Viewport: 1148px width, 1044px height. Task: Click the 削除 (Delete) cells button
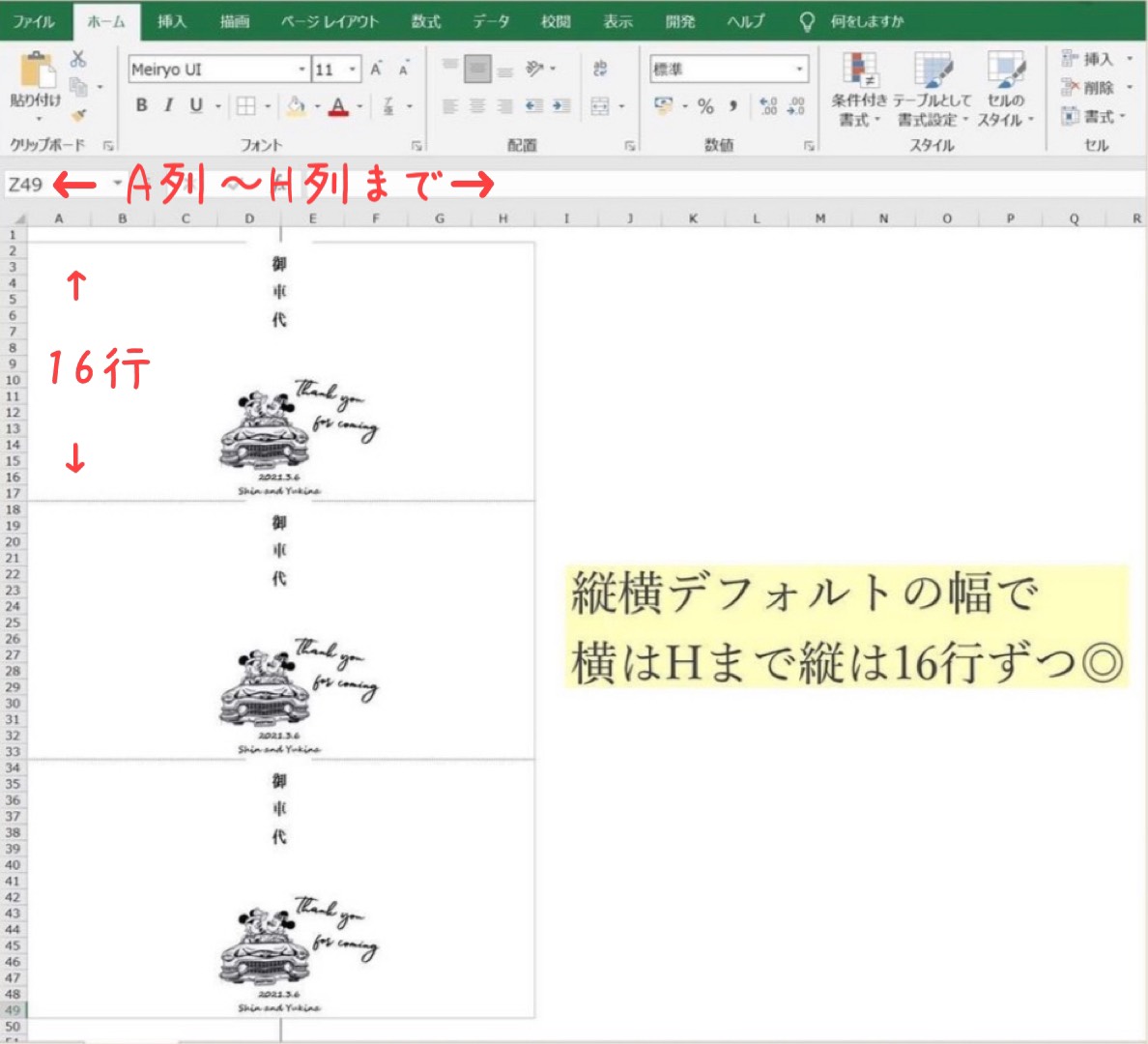[1097, 87]
